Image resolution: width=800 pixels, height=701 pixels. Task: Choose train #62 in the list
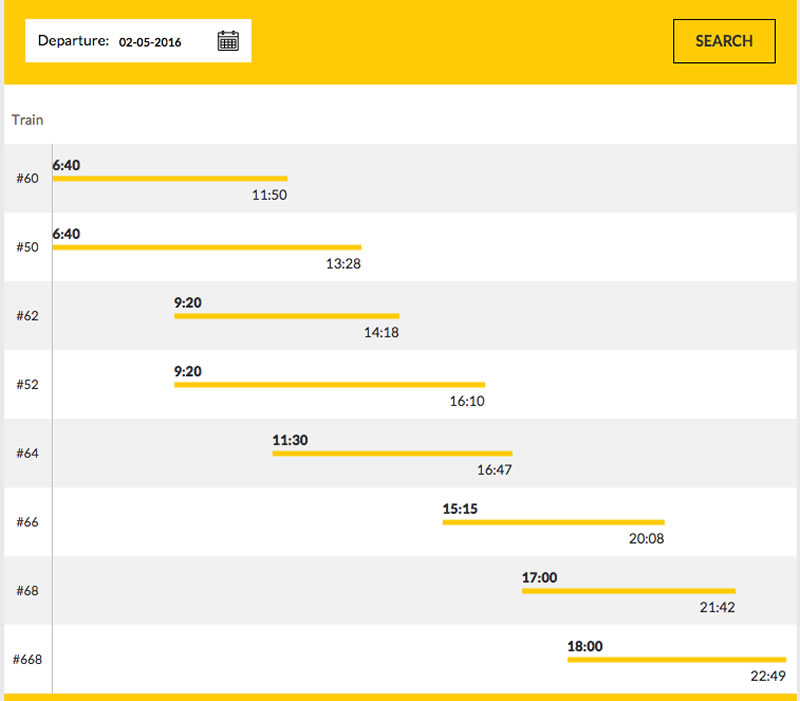[x=28, y=316]
